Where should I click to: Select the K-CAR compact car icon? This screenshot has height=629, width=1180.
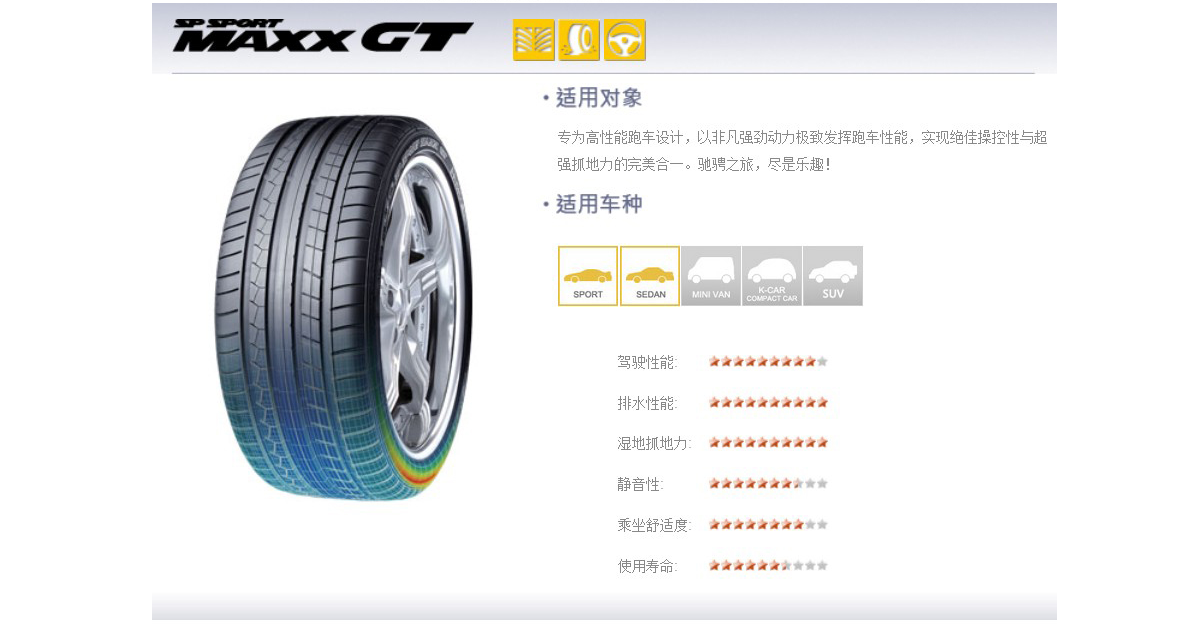(772, 276)
